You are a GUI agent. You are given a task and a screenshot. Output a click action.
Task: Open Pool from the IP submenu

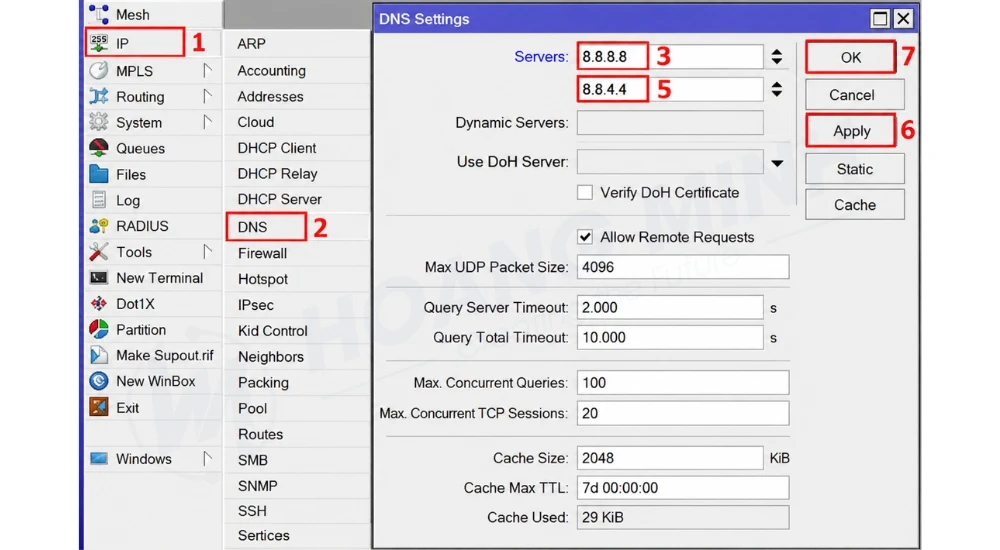(253, 408)
